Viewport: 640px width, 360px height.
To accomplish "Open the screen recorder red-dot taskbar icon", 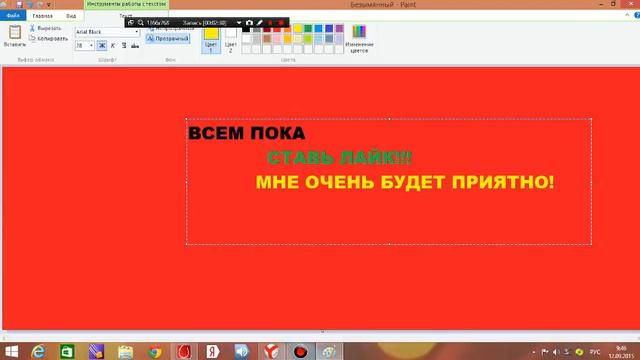I will [300, 351].
